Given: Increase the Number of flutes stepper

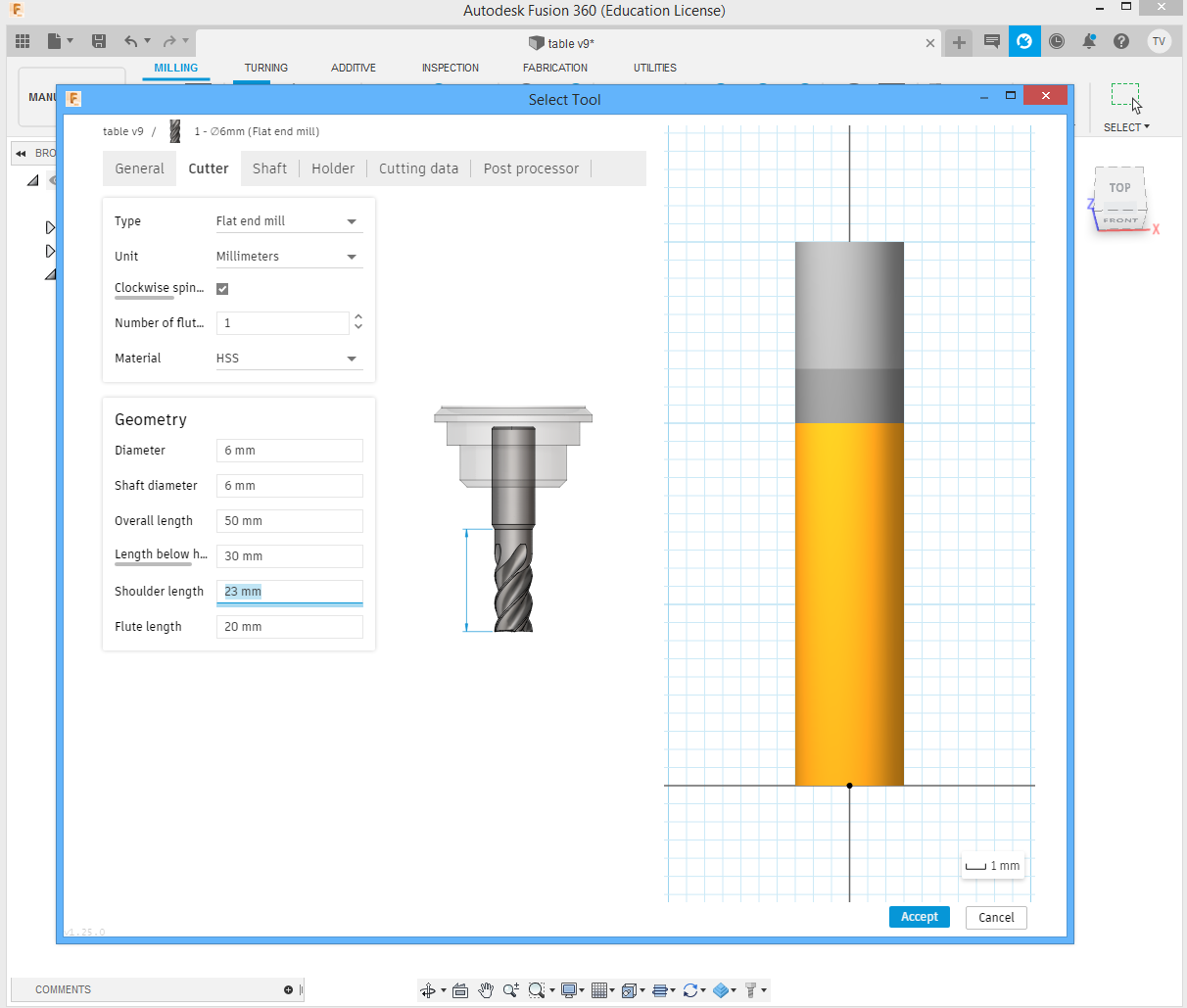Looking at the screenshot, I should click(358, 317).
